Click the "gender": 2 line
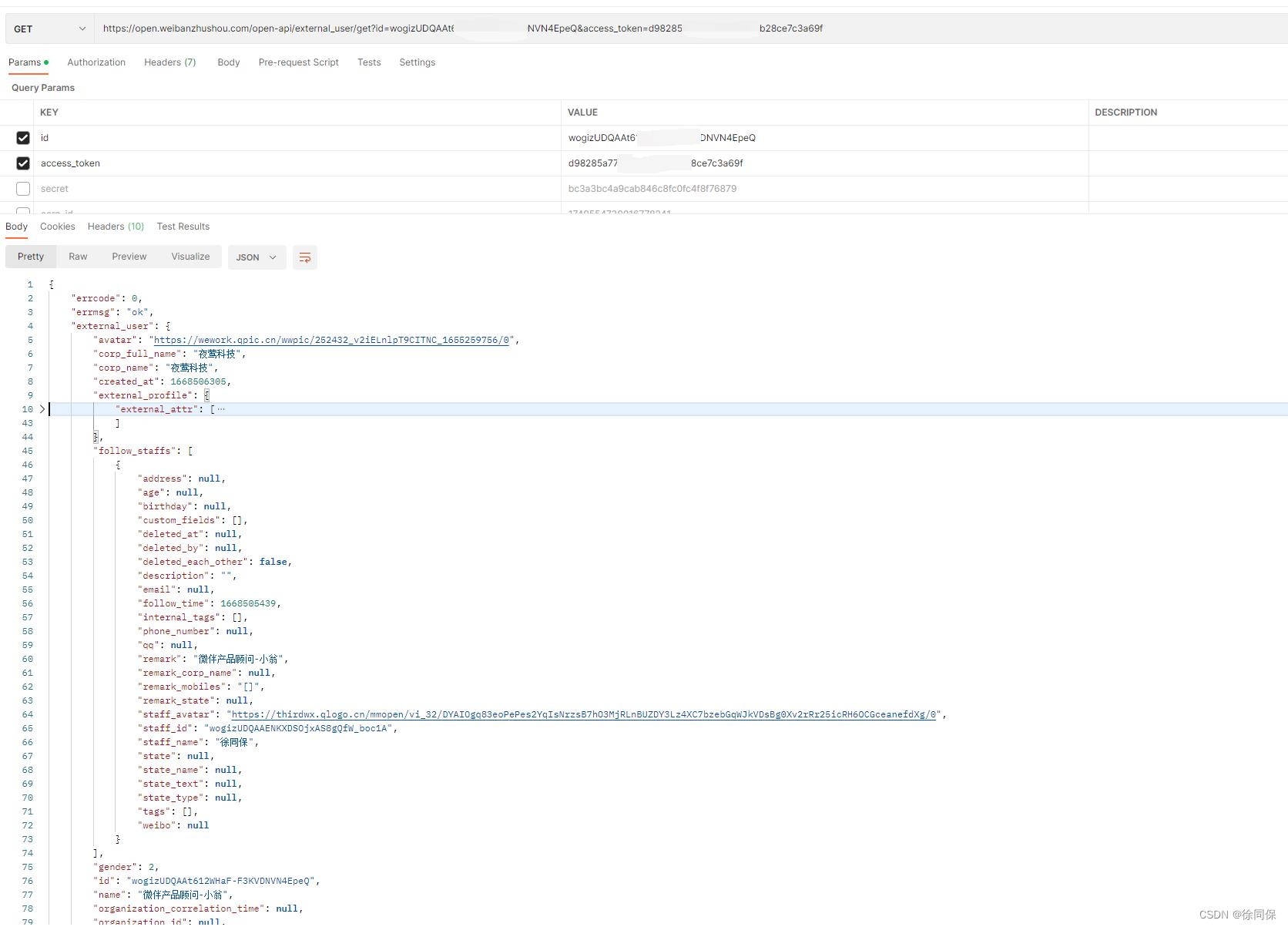 (x=126, y=867)
